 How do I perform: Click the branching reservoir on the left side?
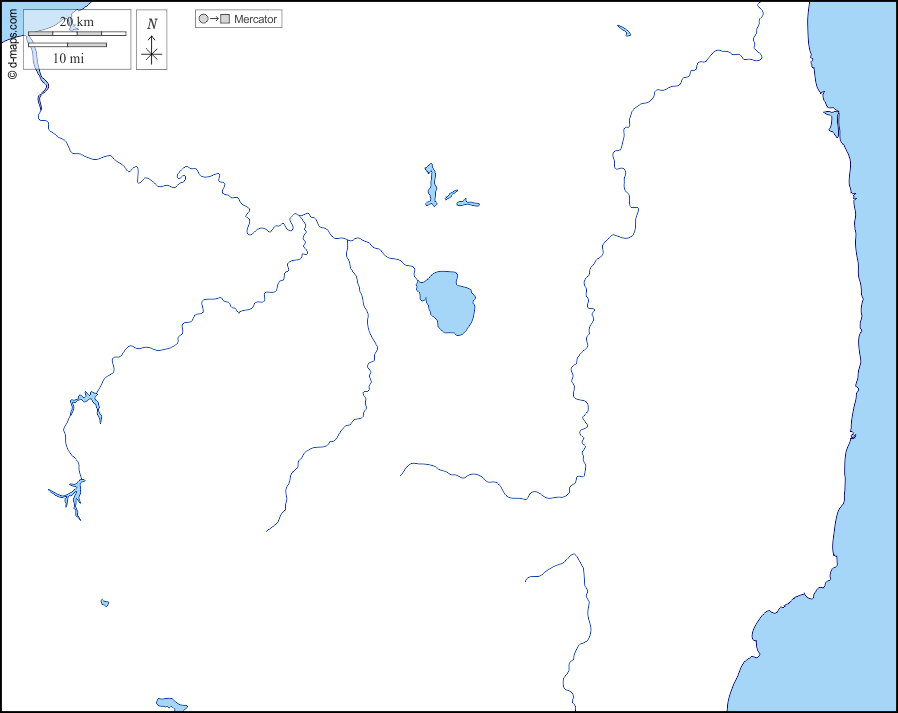(x=71, y=494)
